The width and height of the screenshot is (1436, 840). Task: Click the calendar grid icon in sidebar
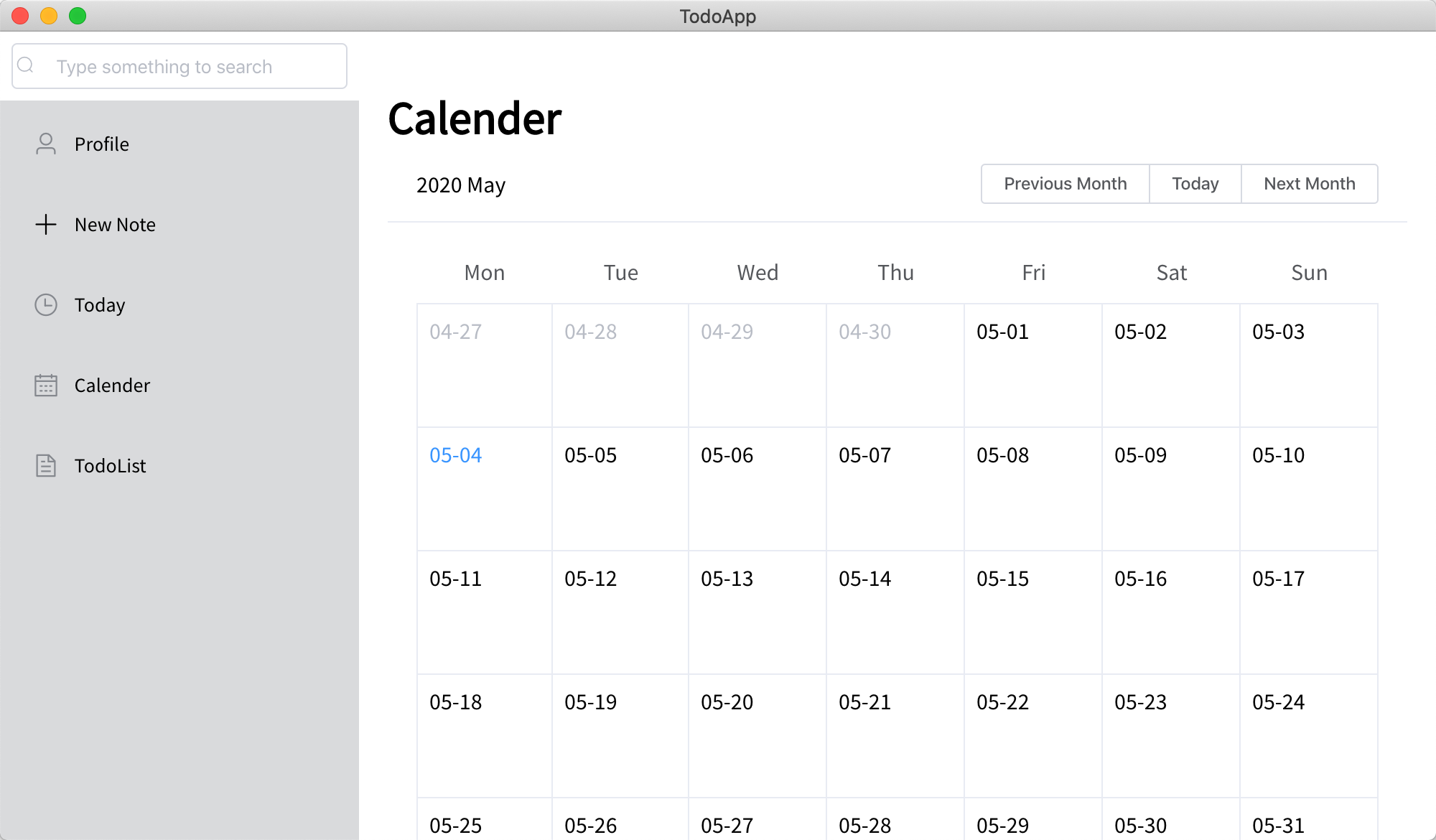[46, 386]
